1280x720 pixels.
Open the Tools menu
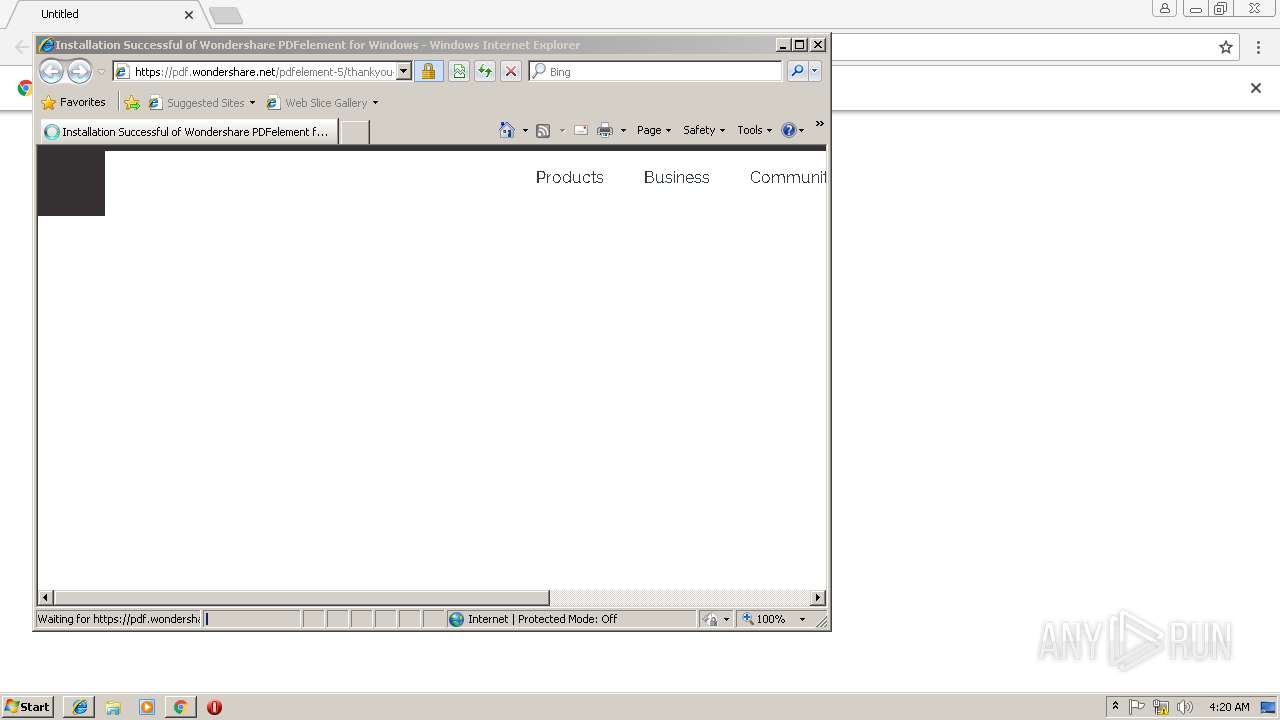point(755,130)
